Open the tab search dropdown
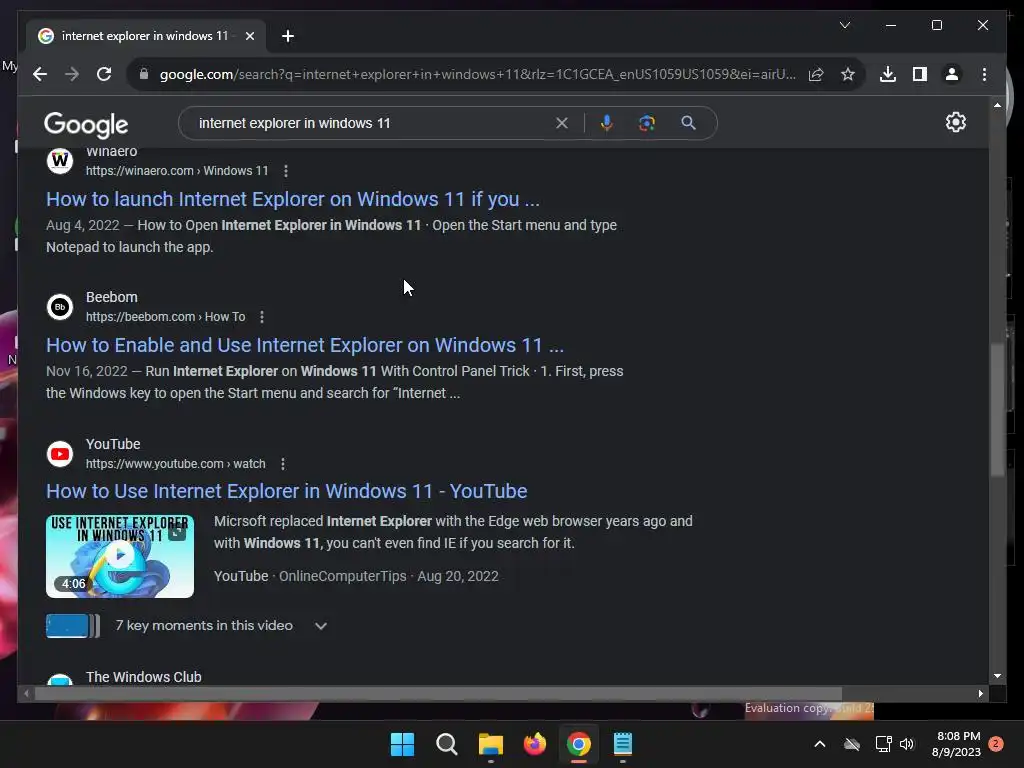The width and height of the screenshot is (1024, 768). (x=844, y=25)
